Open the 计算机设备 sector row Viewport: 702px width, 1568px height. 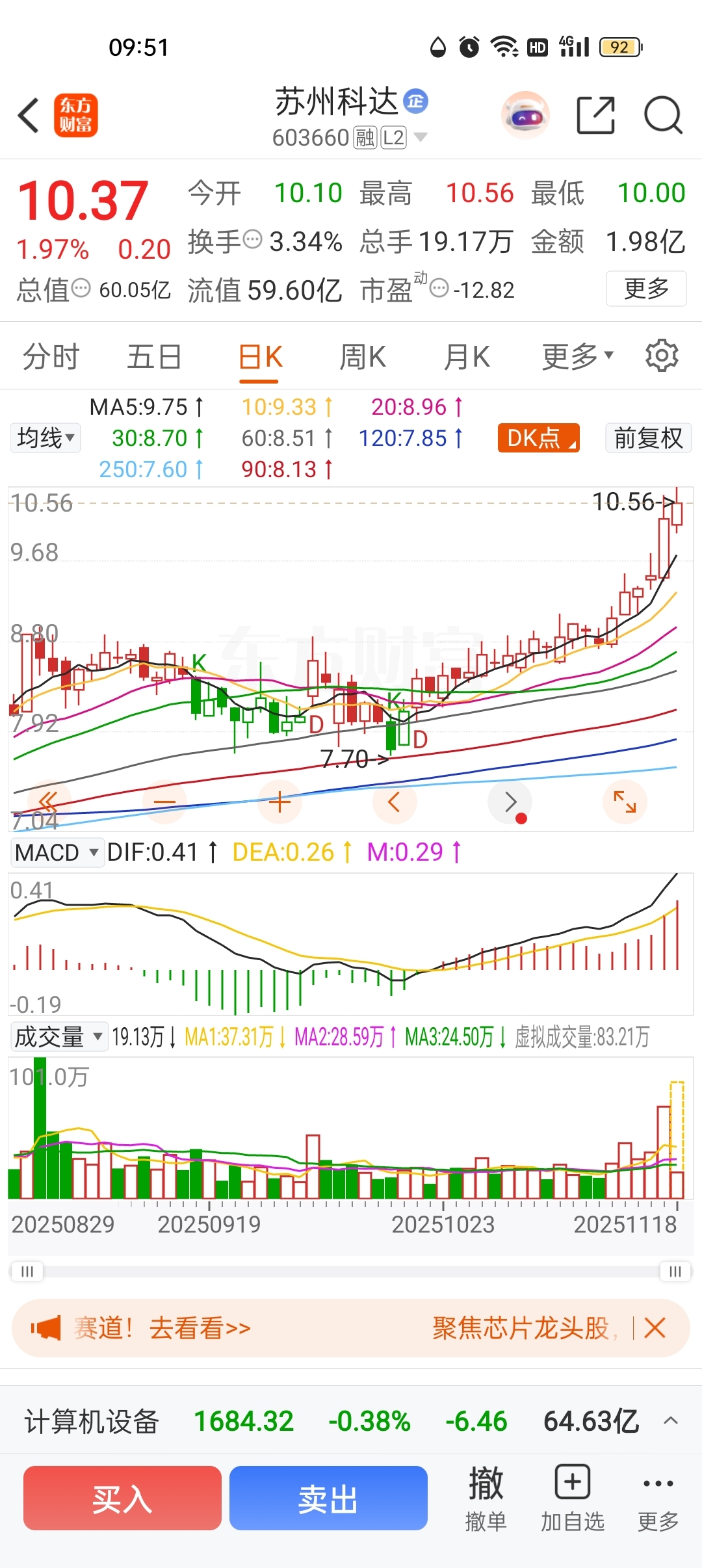351,1420
